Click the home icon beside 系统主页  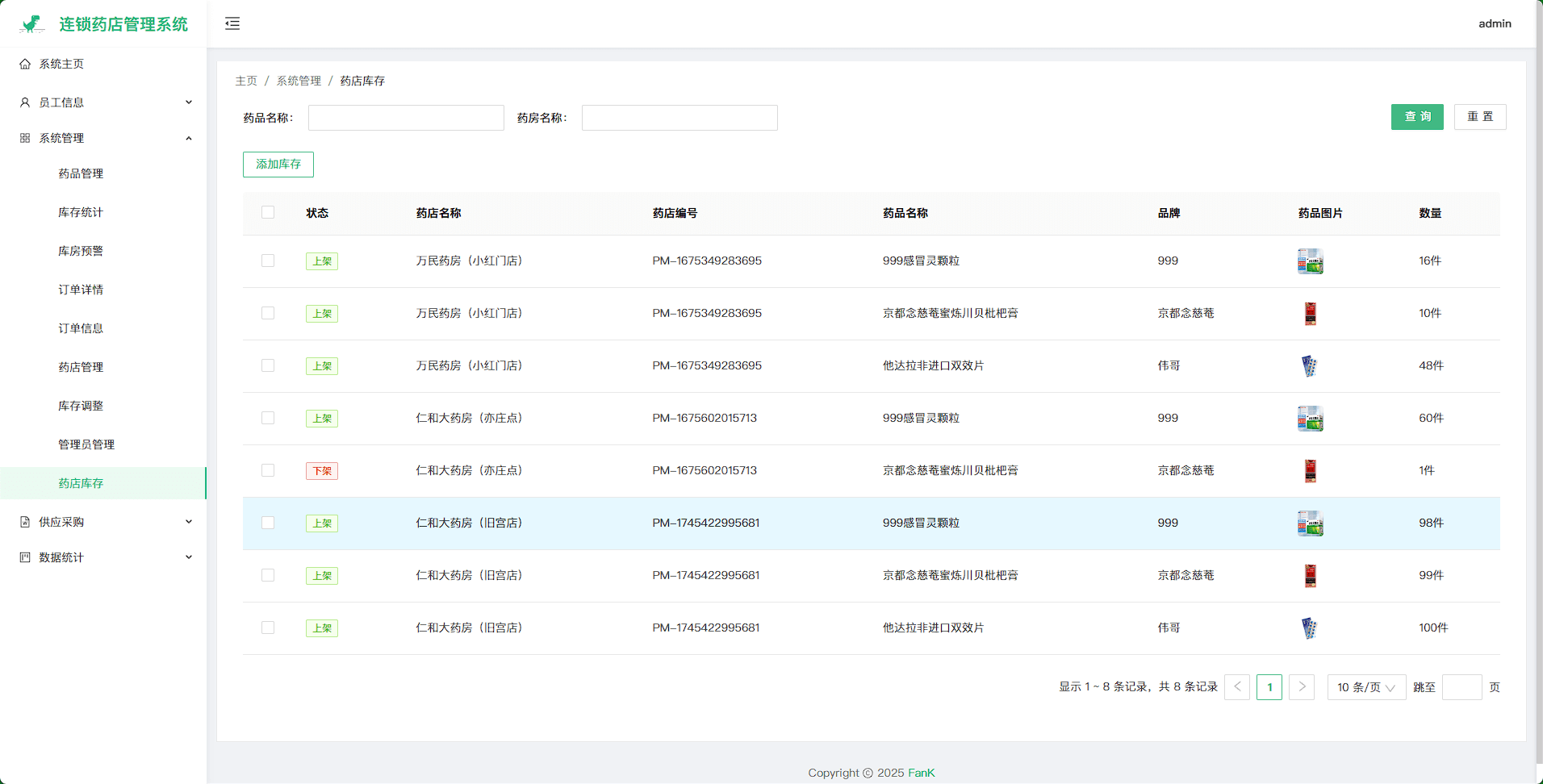[x=25, y=64]
